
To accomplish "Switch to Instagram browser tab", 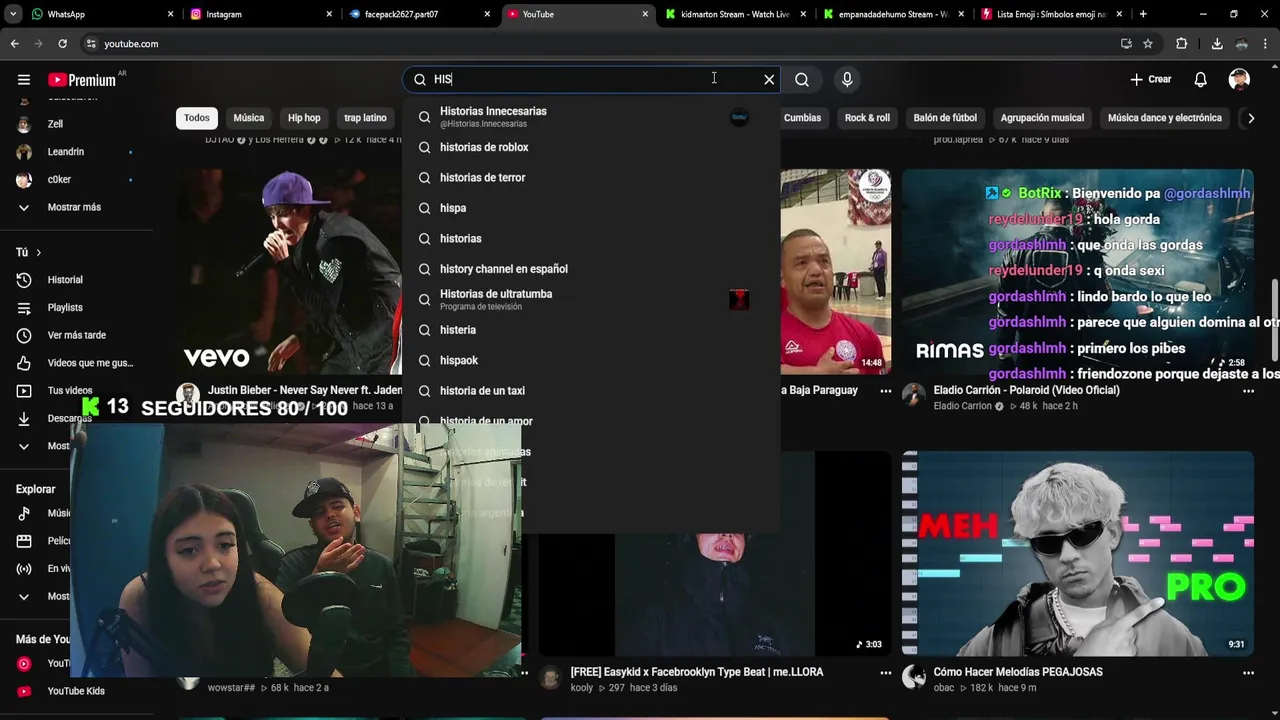I will (x=260, y=14).
